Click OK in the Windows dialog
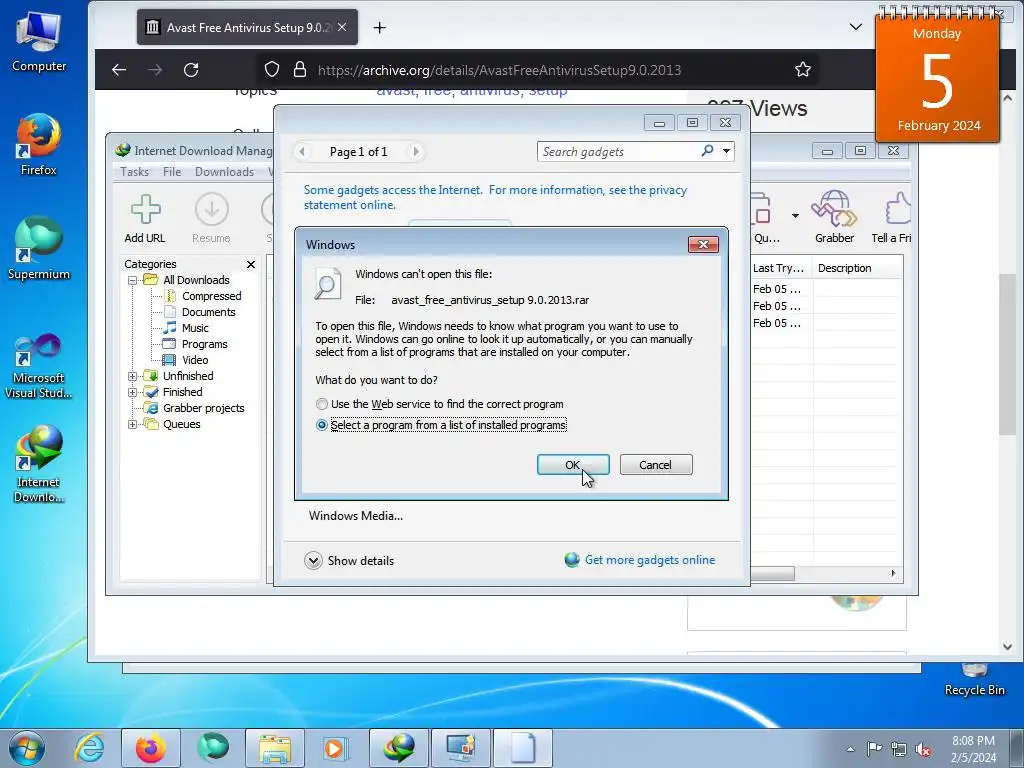The width and height of the screenshot is (1024, 768). point(573,465)
